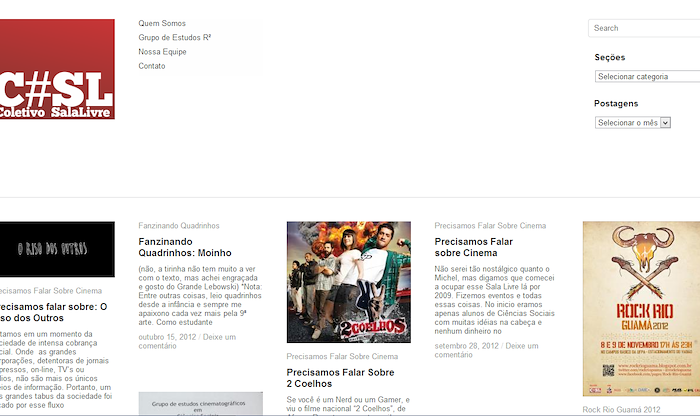Viewport: 700px width, 416px height.
Task: Open the Precisamos Falar Sobre 2 Coelhos title
Action: (341, 378)
